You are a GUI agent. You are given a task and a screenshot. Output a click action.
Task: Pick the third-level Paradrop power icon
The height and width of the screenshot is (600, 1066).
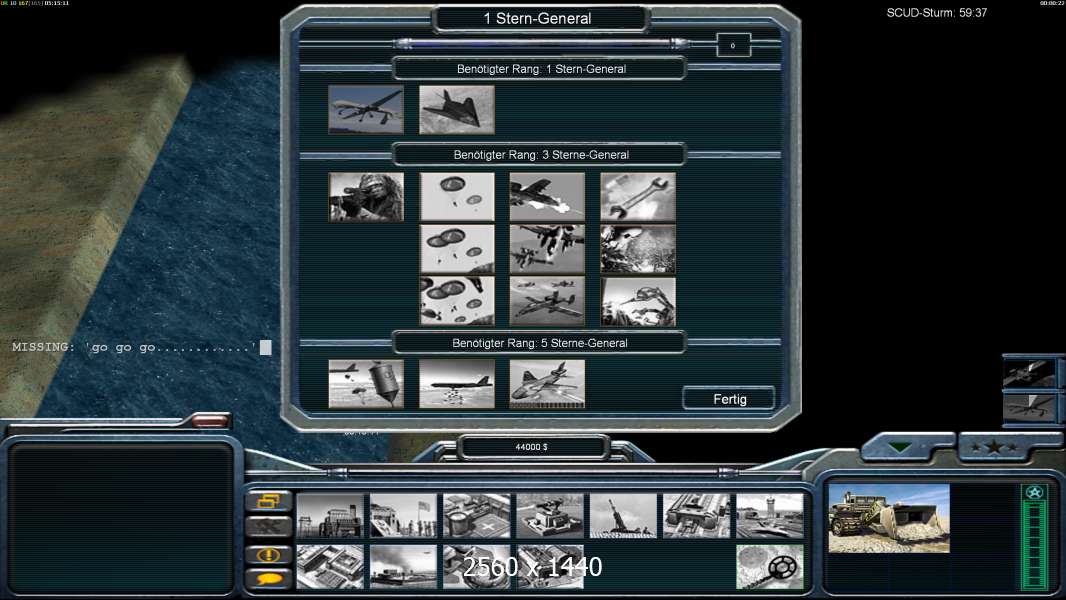457,301
